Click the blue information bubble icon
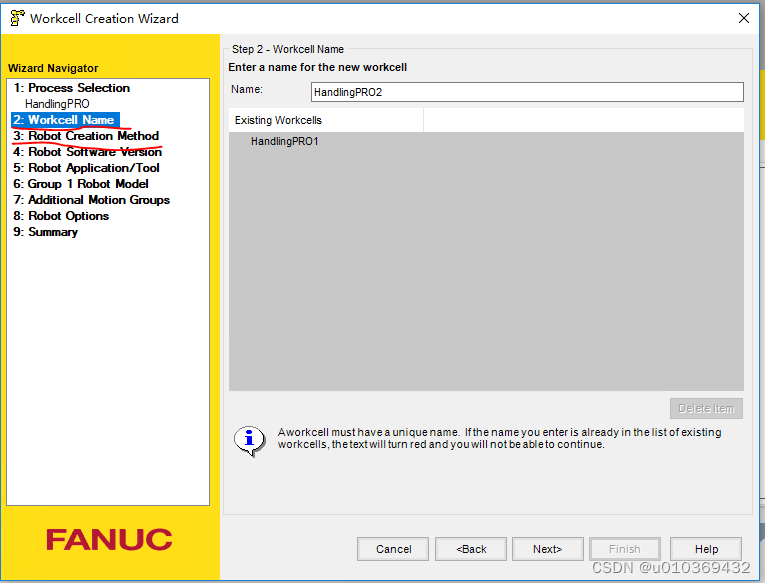 point(249,440)
